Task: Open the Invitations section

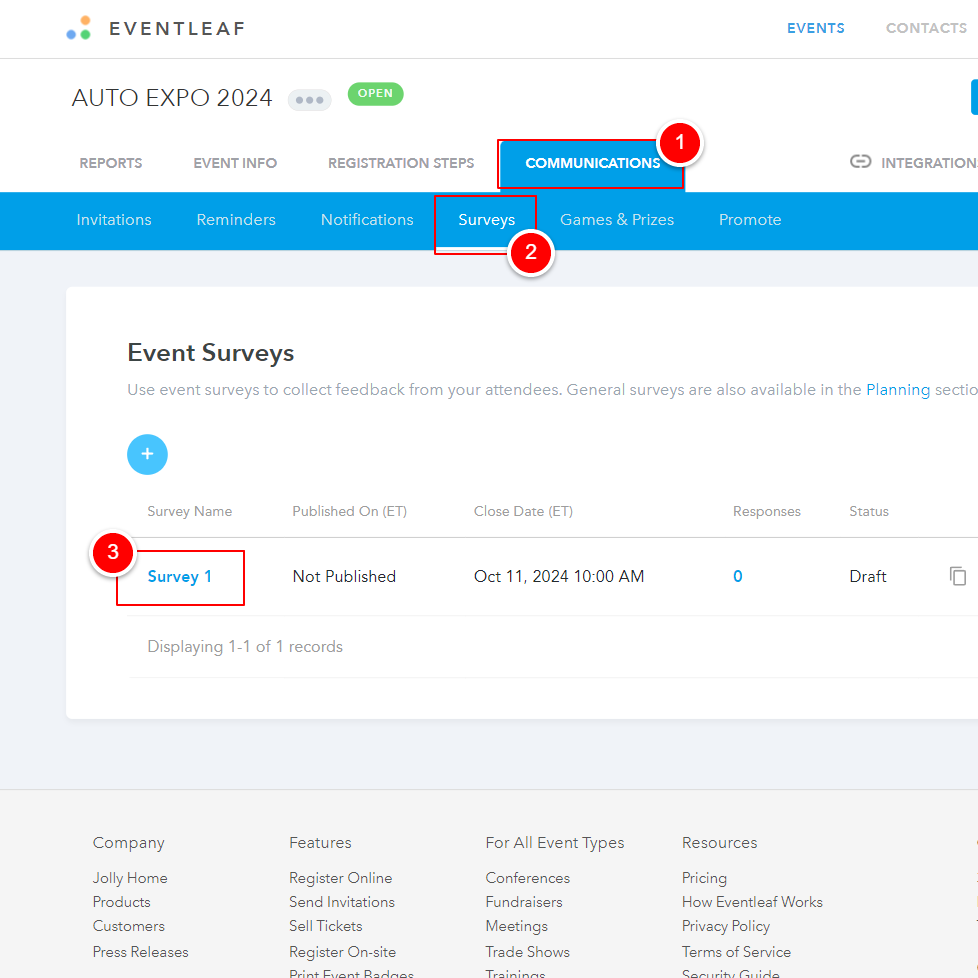Action: (x=114, y=219)
